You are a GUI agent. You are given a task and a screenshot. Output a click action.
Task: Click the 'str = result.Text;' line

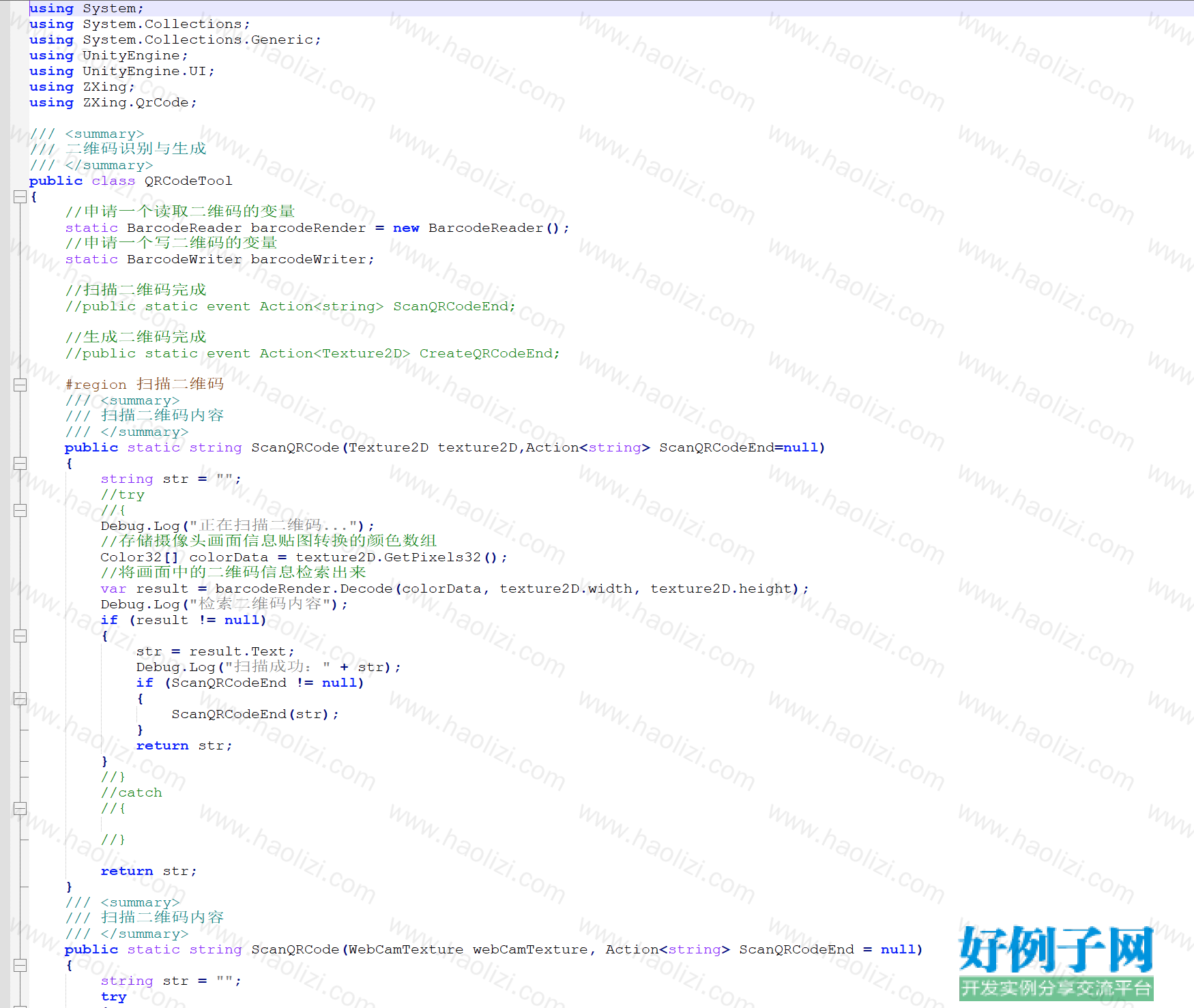tap(216, 651)
